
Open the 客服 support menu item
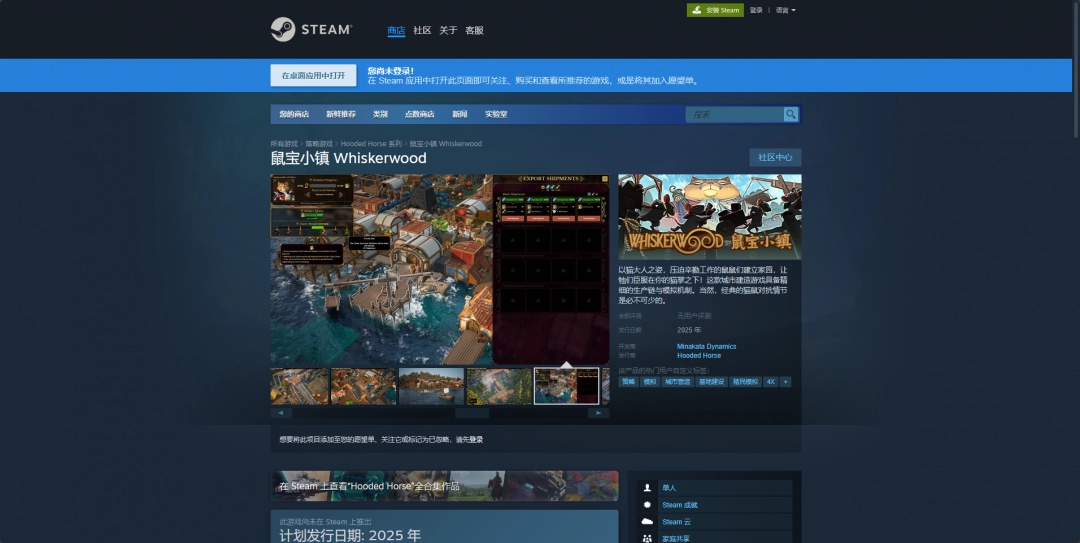pyautogui.click(x=474, y=31)
